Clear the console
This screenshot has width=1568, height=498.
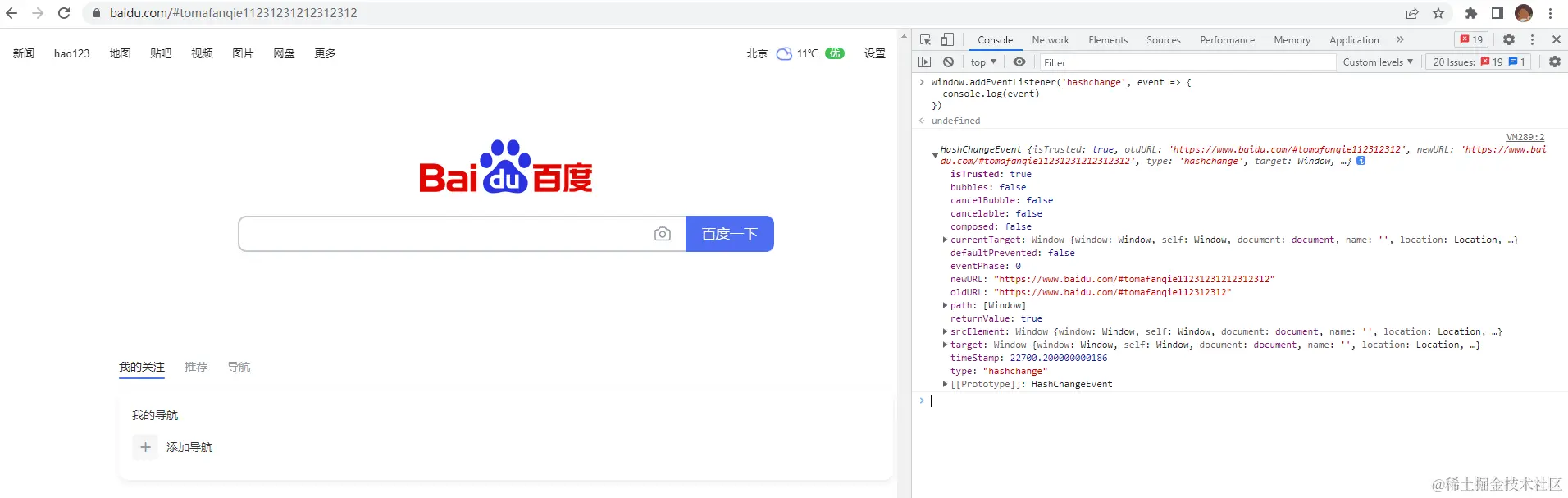pos(948,62)
